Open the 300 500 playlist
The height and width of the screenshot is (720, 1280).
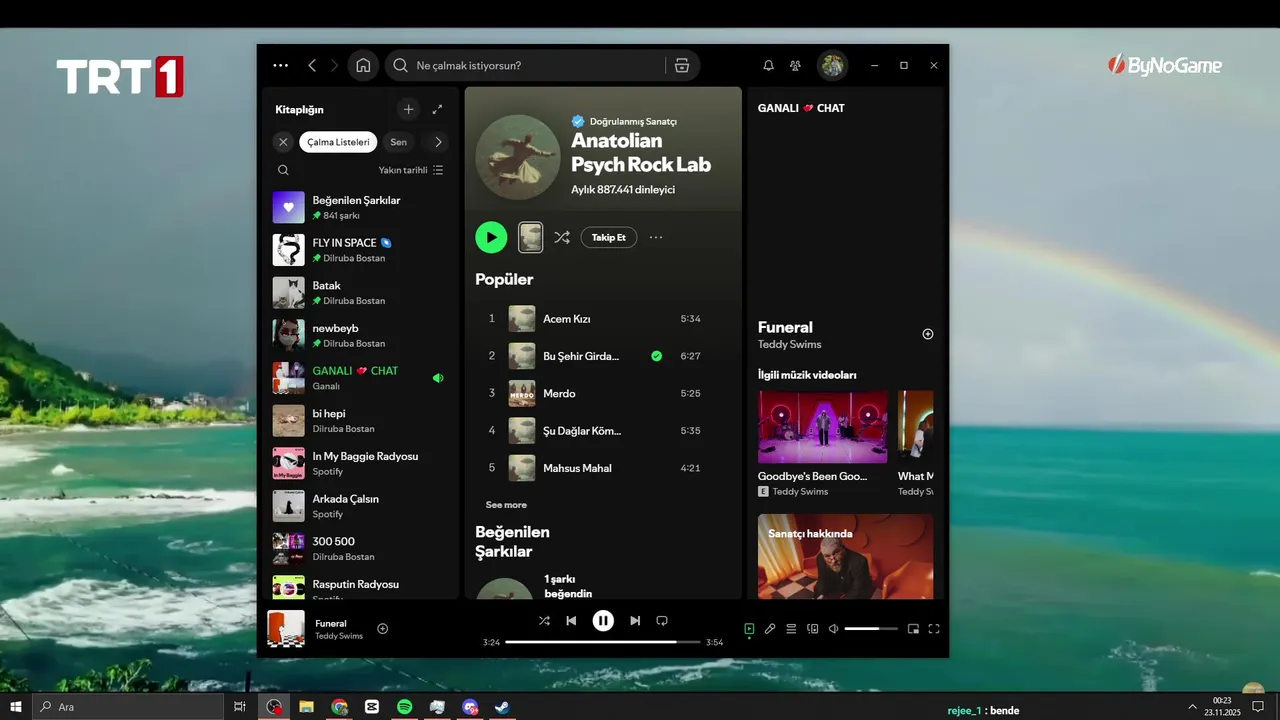point(359,549)
